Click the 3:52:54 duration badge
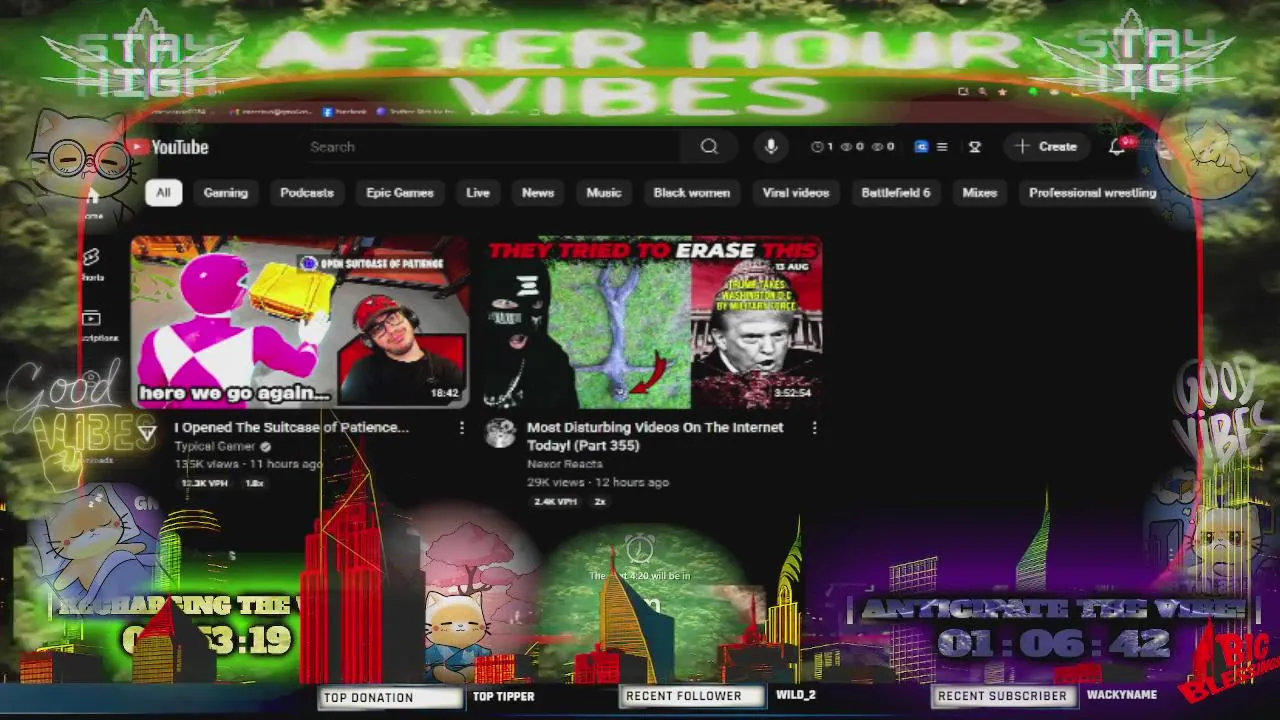The height and width of the screenshot is (720, 1280). coord(792,394)
